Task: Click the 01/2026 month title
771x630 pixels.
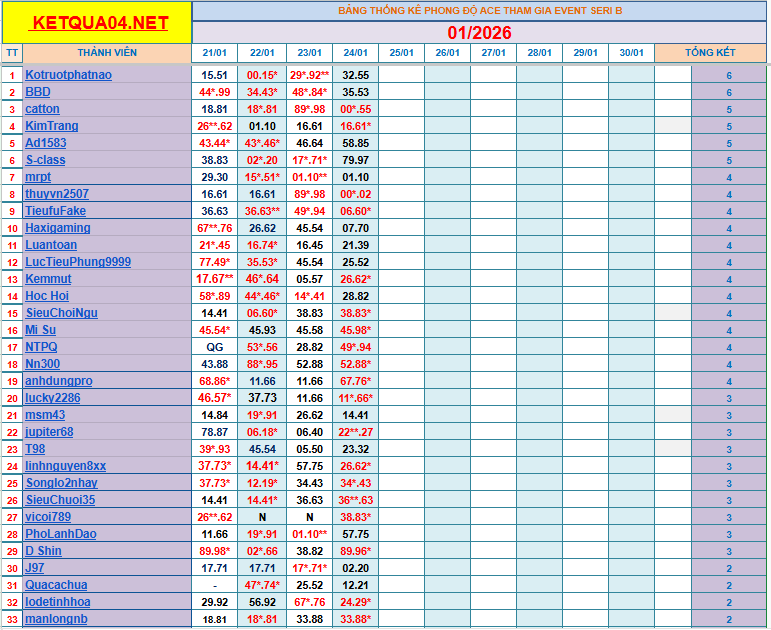Action: point(479,32)
